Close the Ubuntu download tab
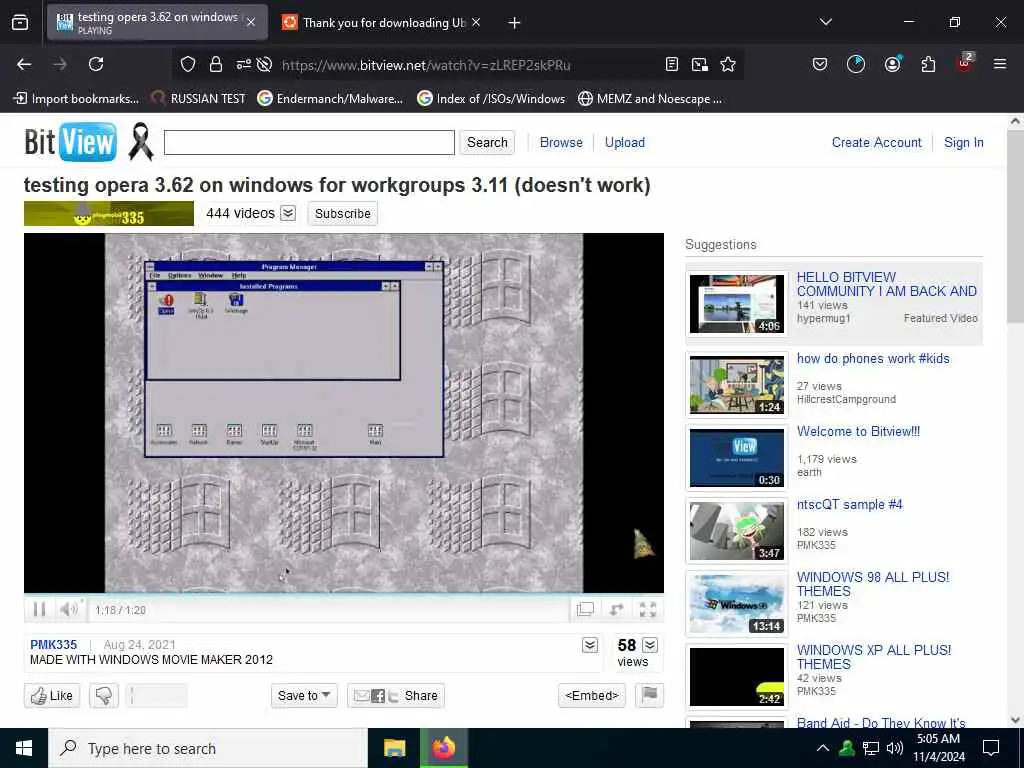The height and width of the screenshot is (768, 1024). 476,23
